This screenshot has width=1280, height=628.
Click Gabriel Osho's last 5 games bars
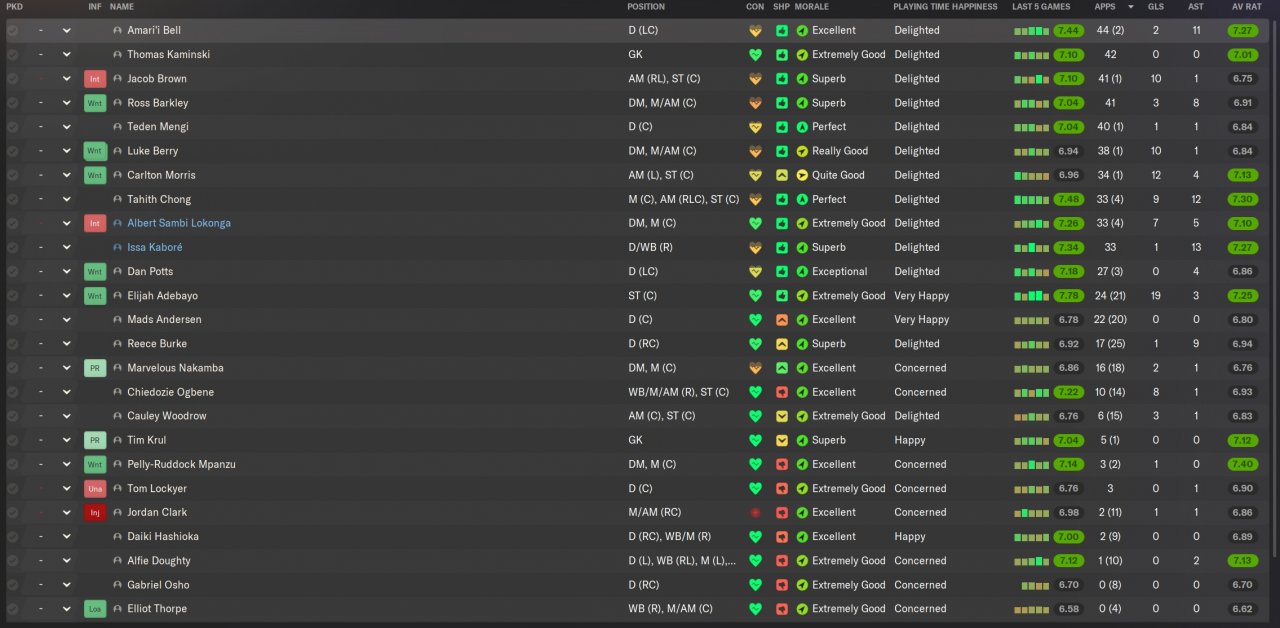coord(1035,585)
